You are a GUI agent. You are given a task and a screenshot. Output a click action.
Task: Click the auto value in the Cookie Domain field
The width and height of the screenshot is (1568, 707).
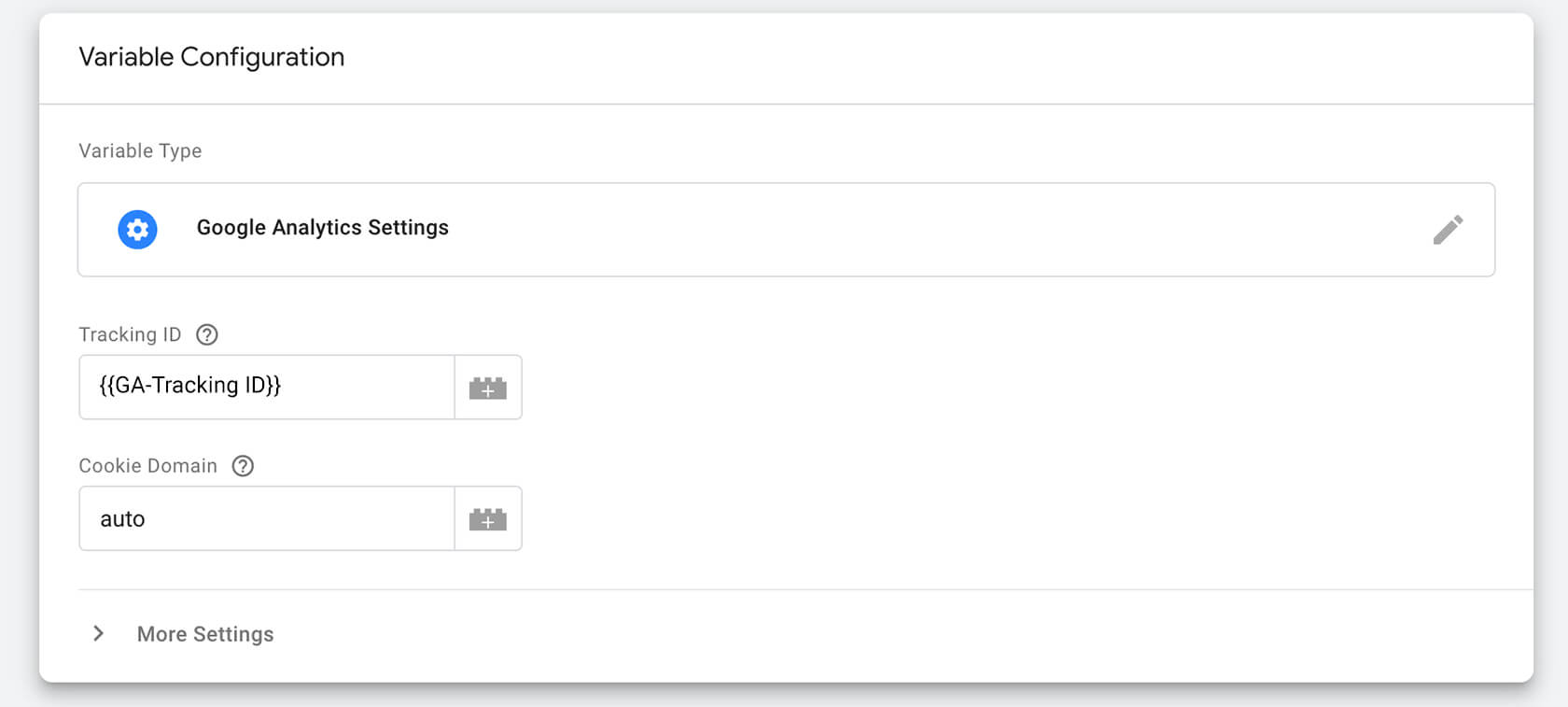coord(122,518)
